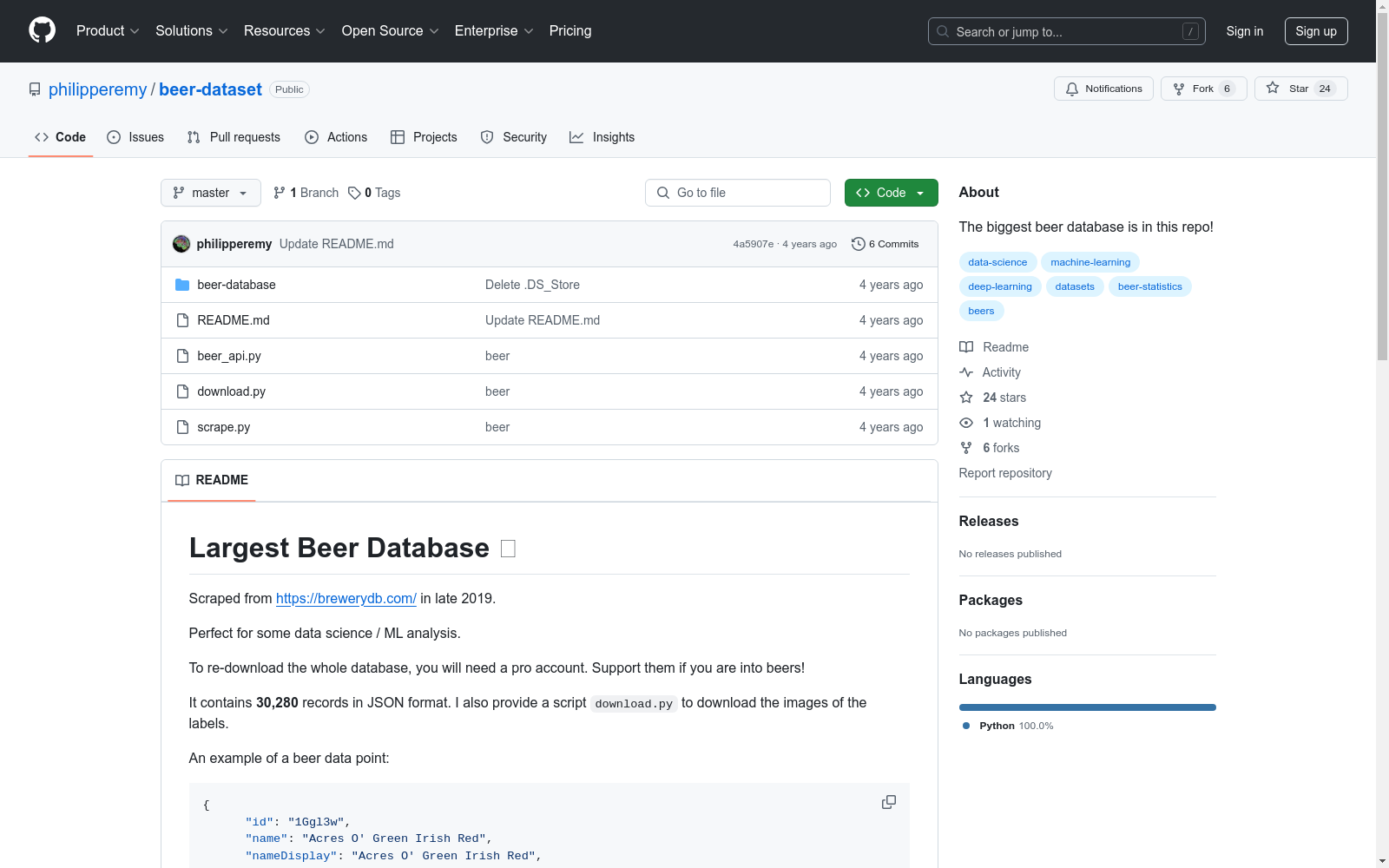The height and width of the screenshot is (868, 1389).
Task: Open the beer-dataset repository name link
Action: (x=210, y=89)
